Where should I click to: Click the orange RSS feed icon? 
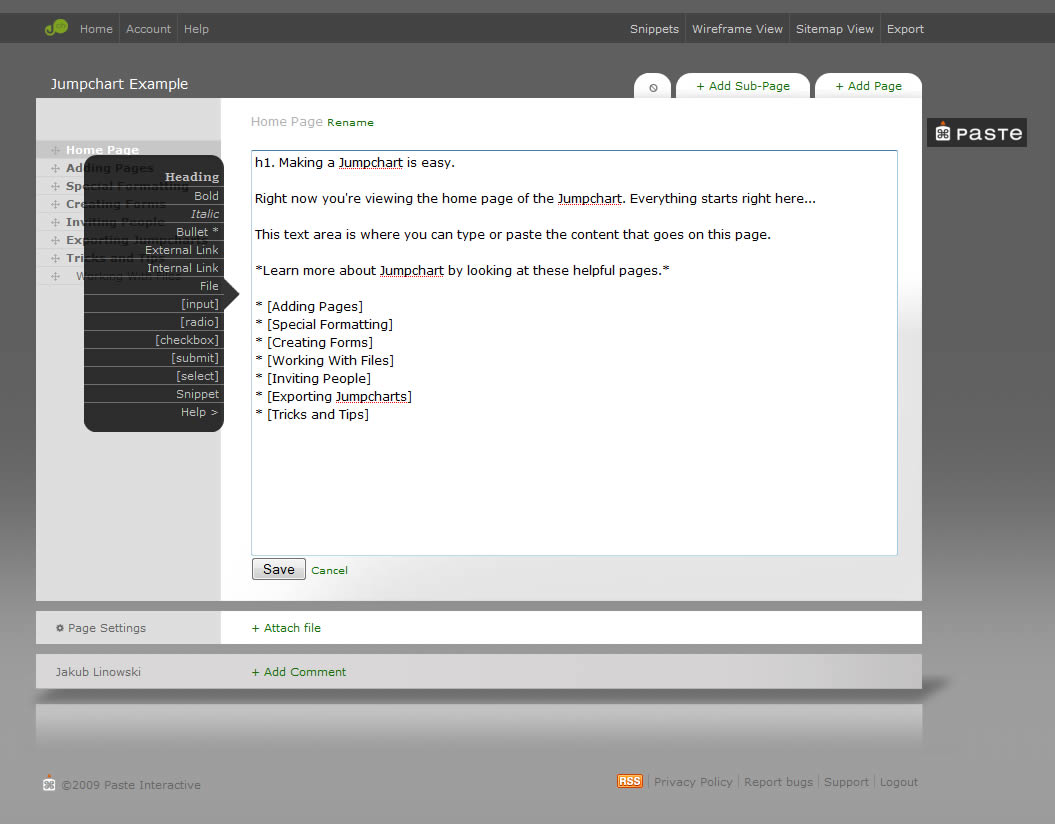(630, 782)
